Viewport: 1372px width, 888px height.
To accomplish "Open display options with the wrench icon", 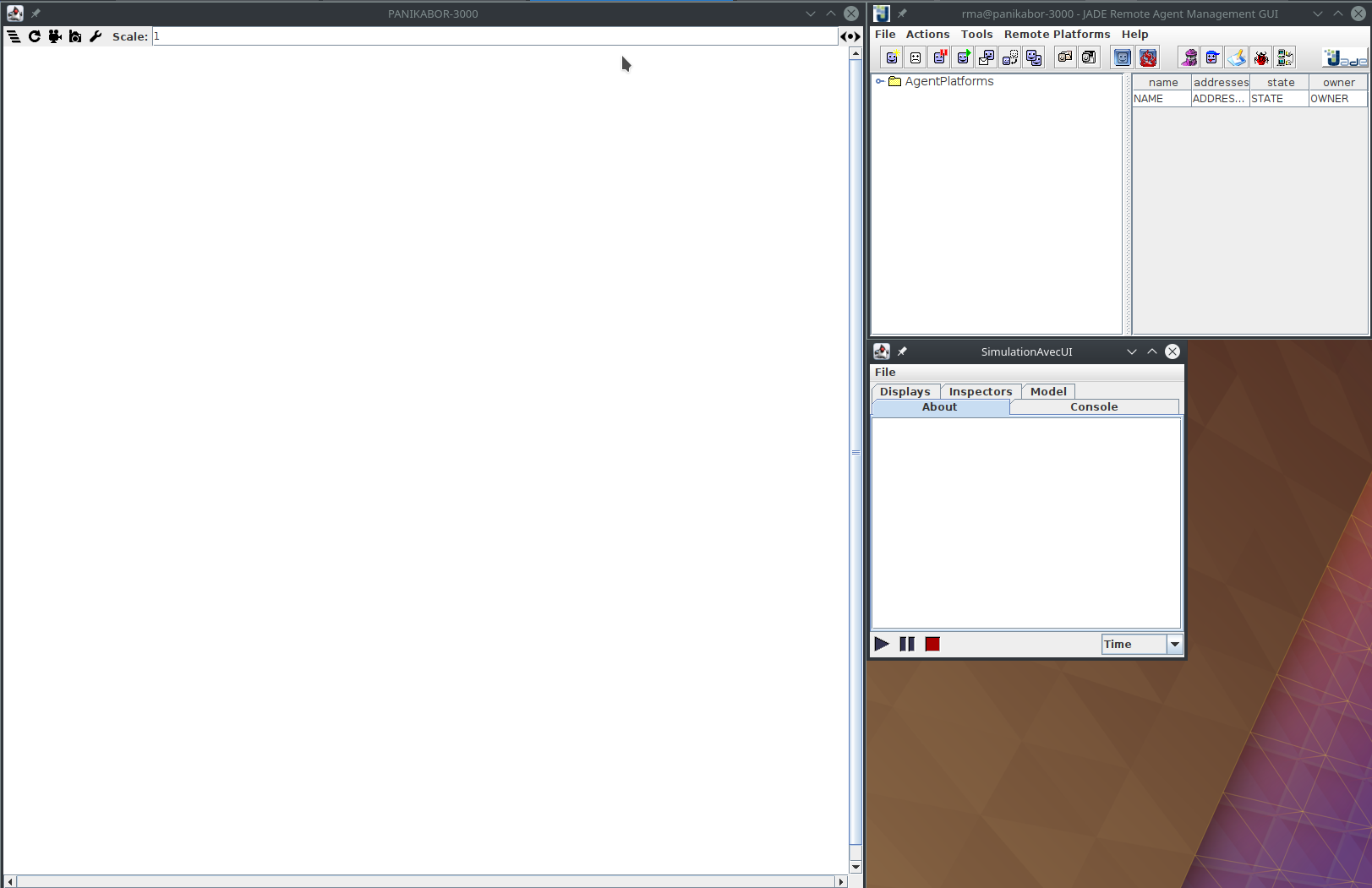I will coord(96,36).
